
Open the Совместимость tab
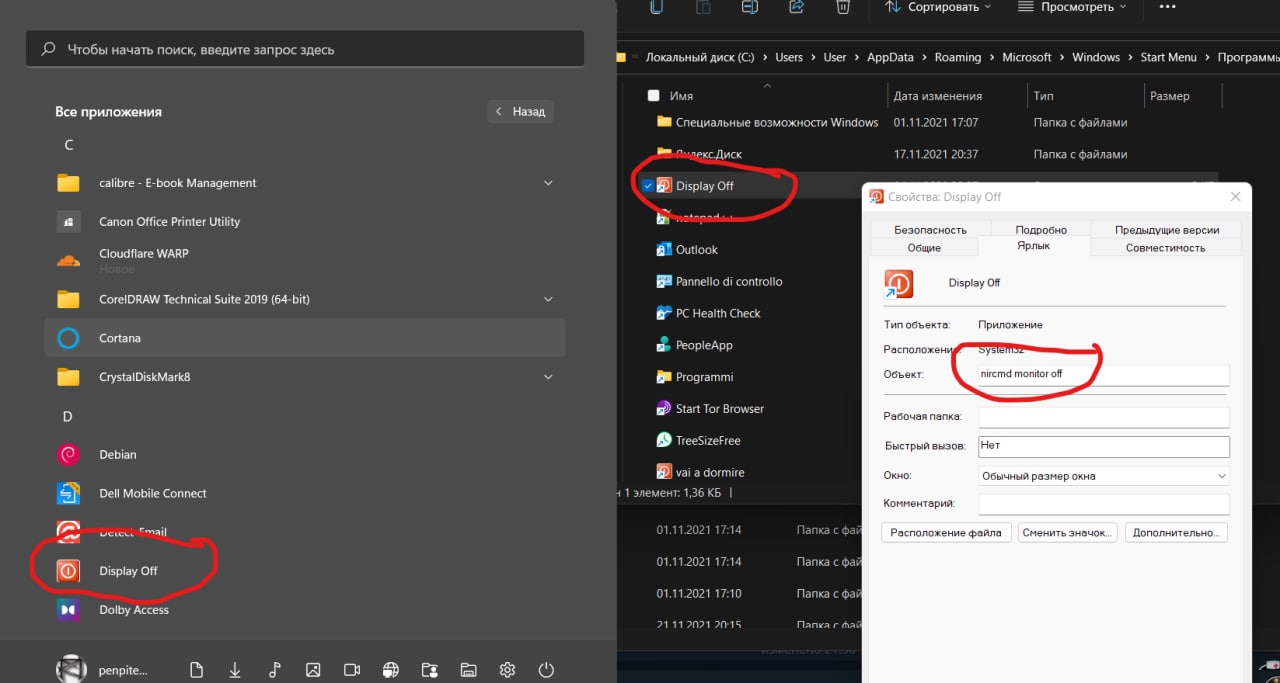point(1165,248)
